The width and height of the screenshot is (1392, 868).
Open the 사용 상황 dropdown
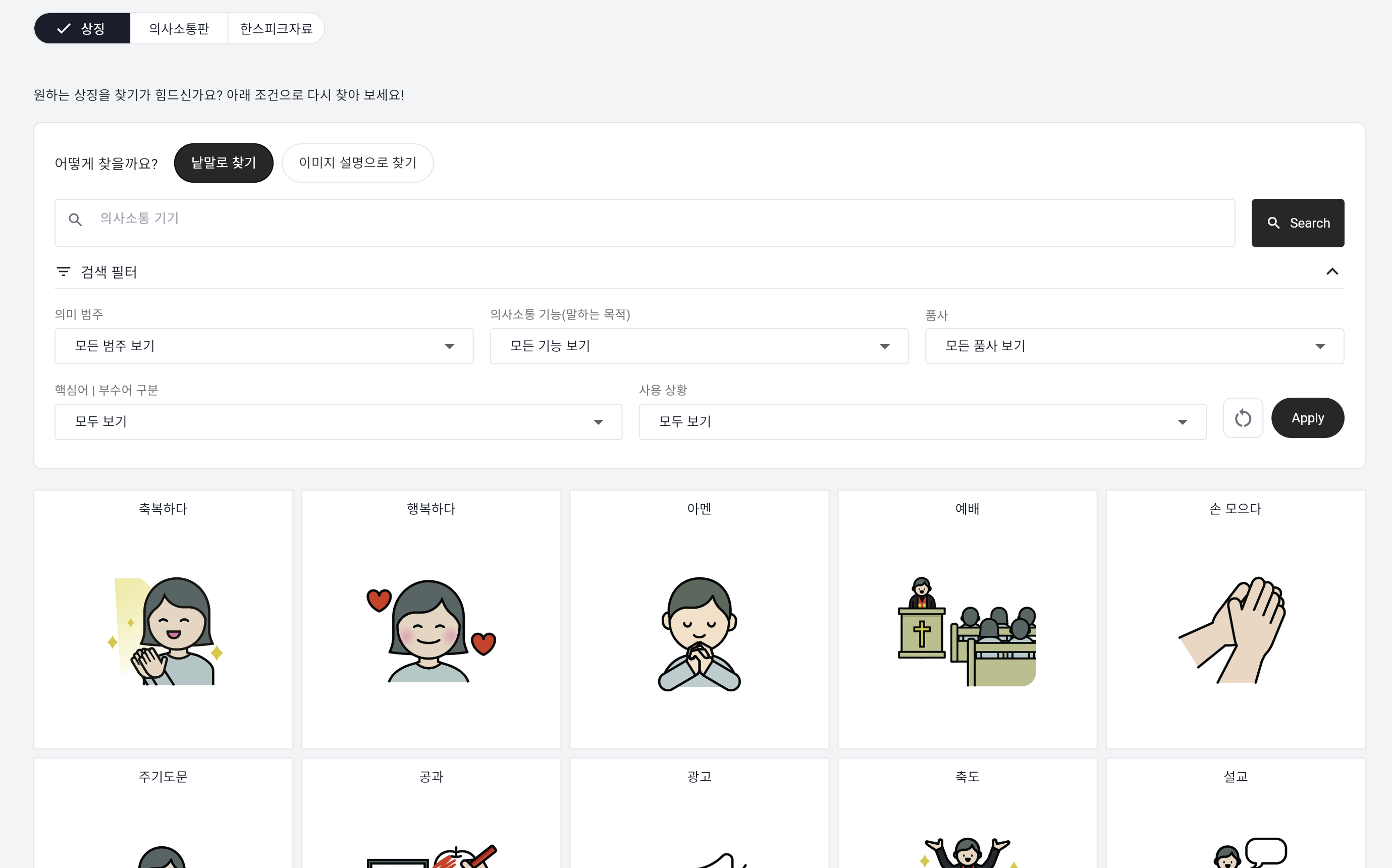(923, 422)
